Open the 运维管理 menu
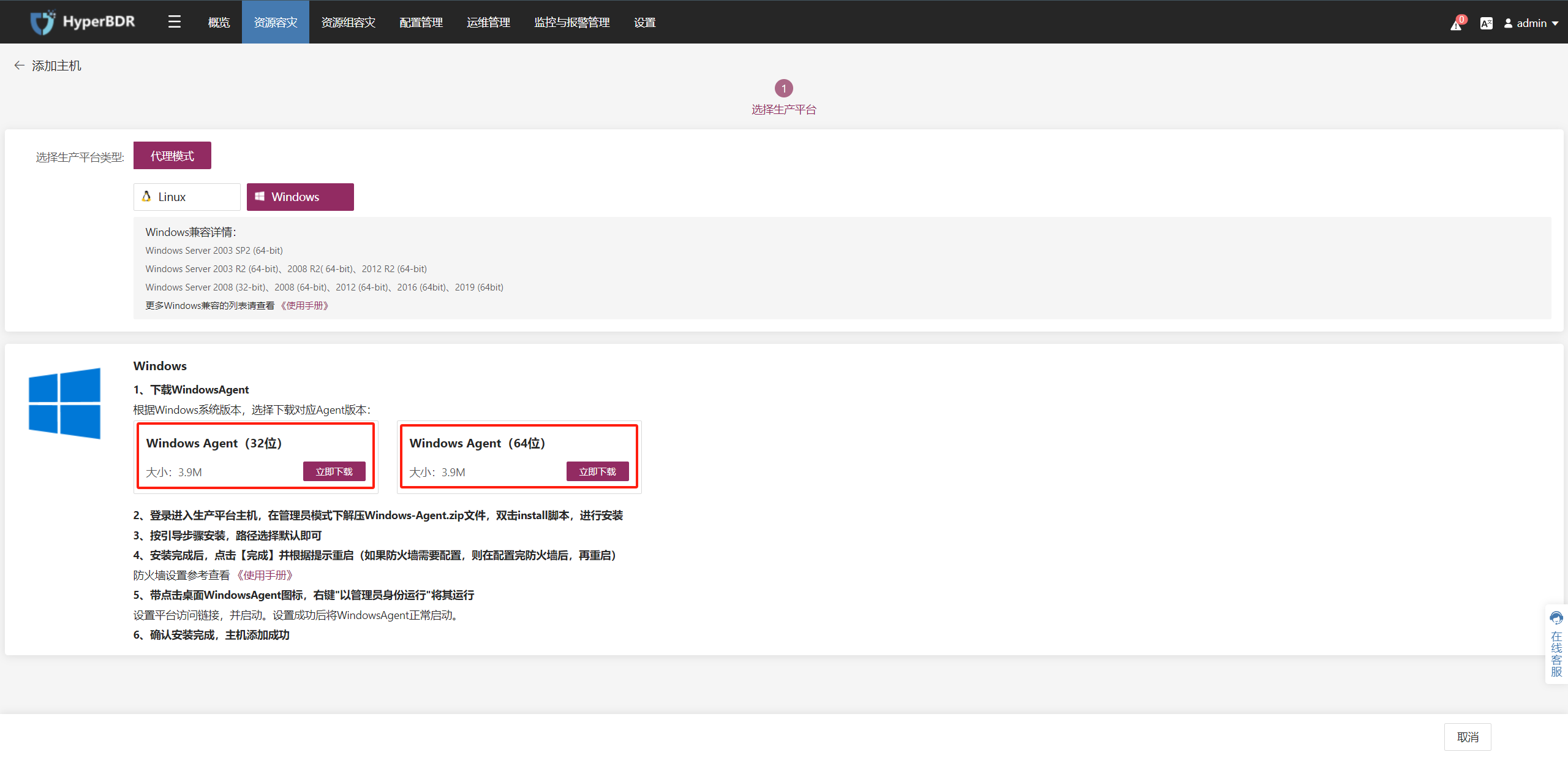1568x760 pixels. coord(488,23)
